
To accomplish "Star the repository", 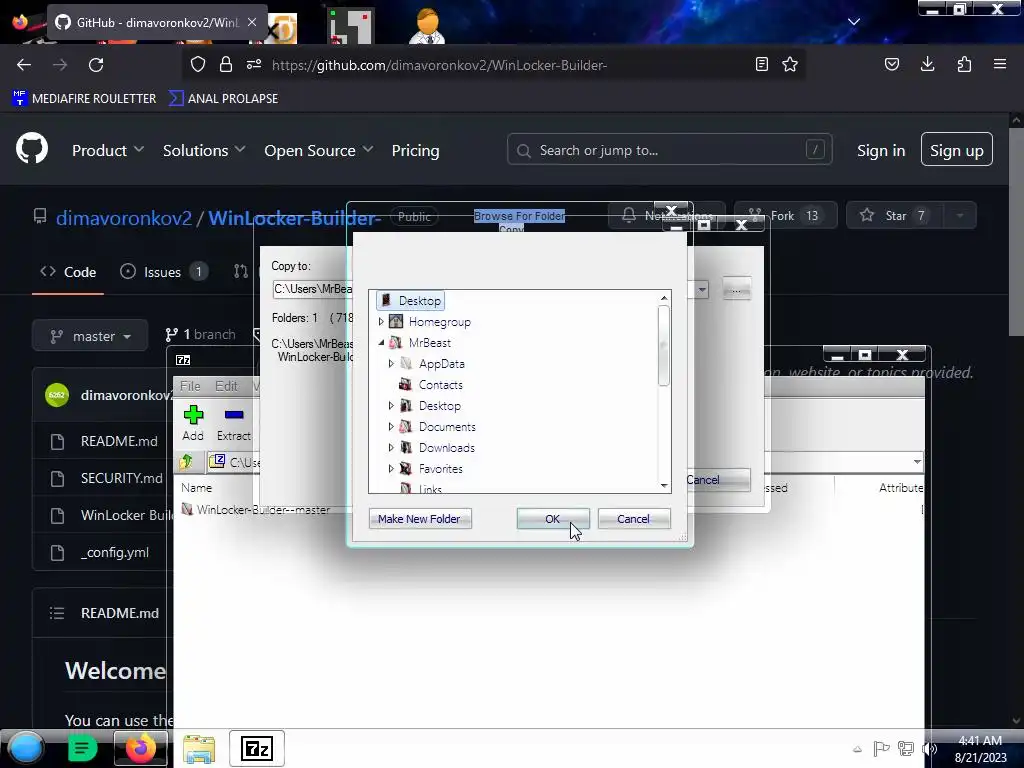I will point(895,216).
